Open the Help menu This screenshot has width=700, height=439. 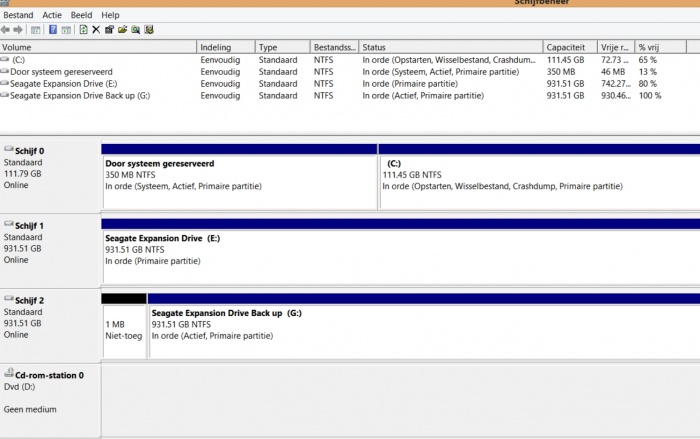point(110,15)
